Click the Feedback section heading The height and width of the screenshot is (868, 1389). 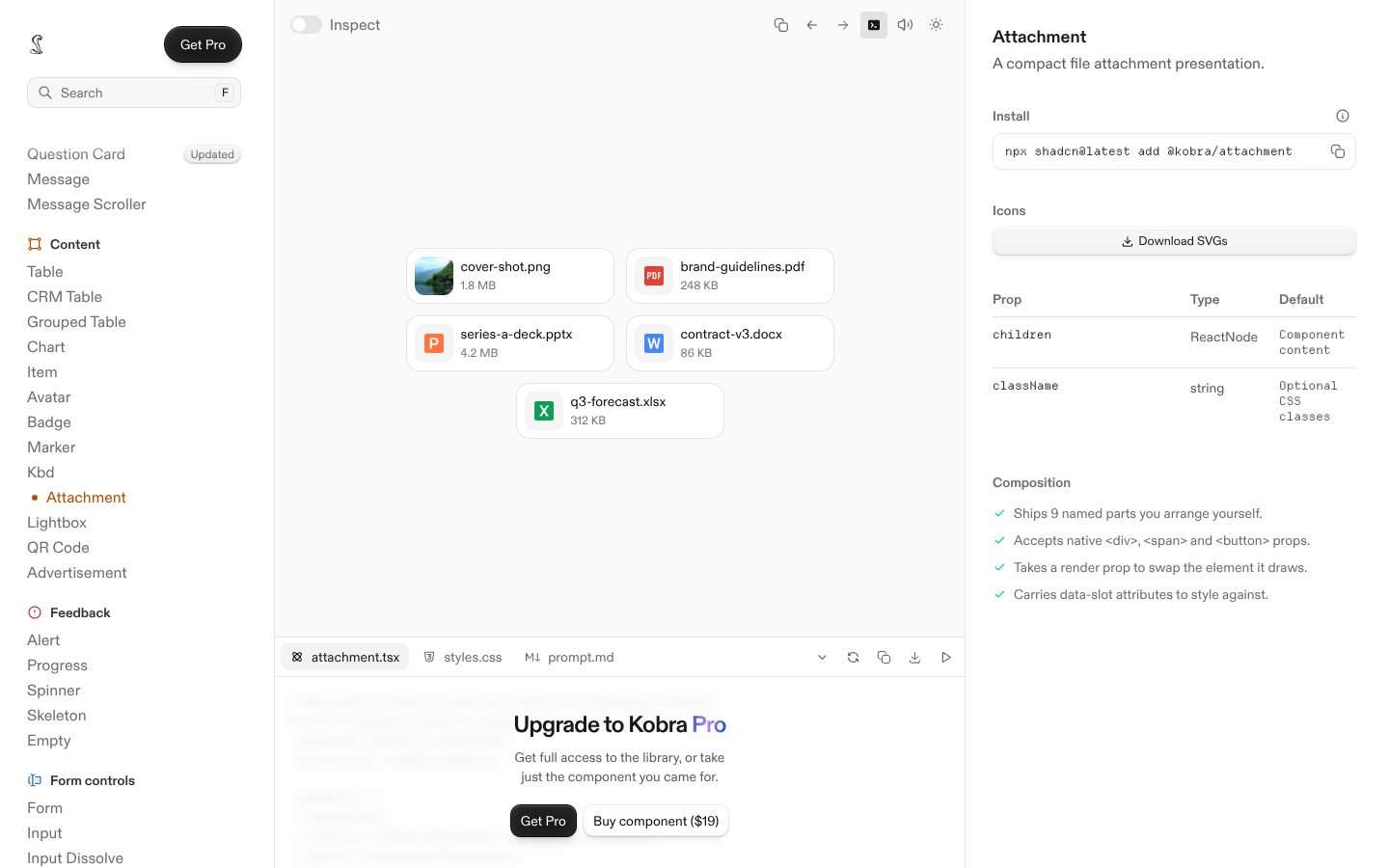point(80,612)
